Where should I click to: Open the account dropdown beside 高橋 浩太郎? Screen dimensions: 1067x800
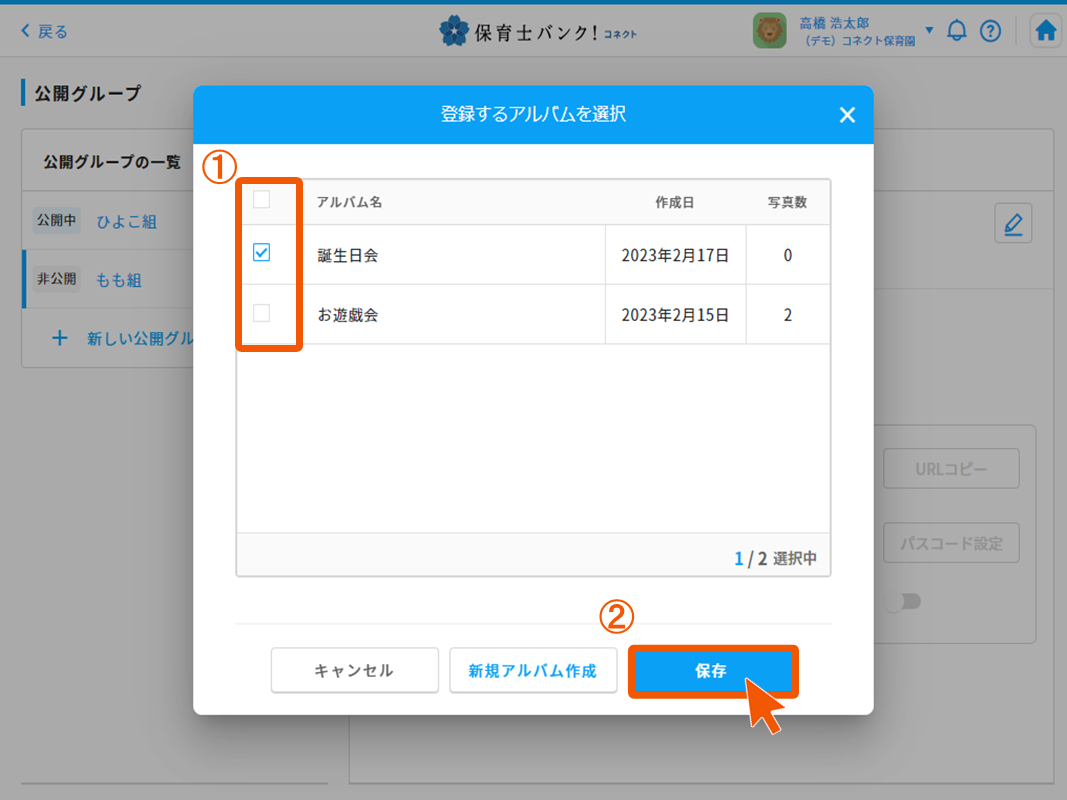[930, 30]
